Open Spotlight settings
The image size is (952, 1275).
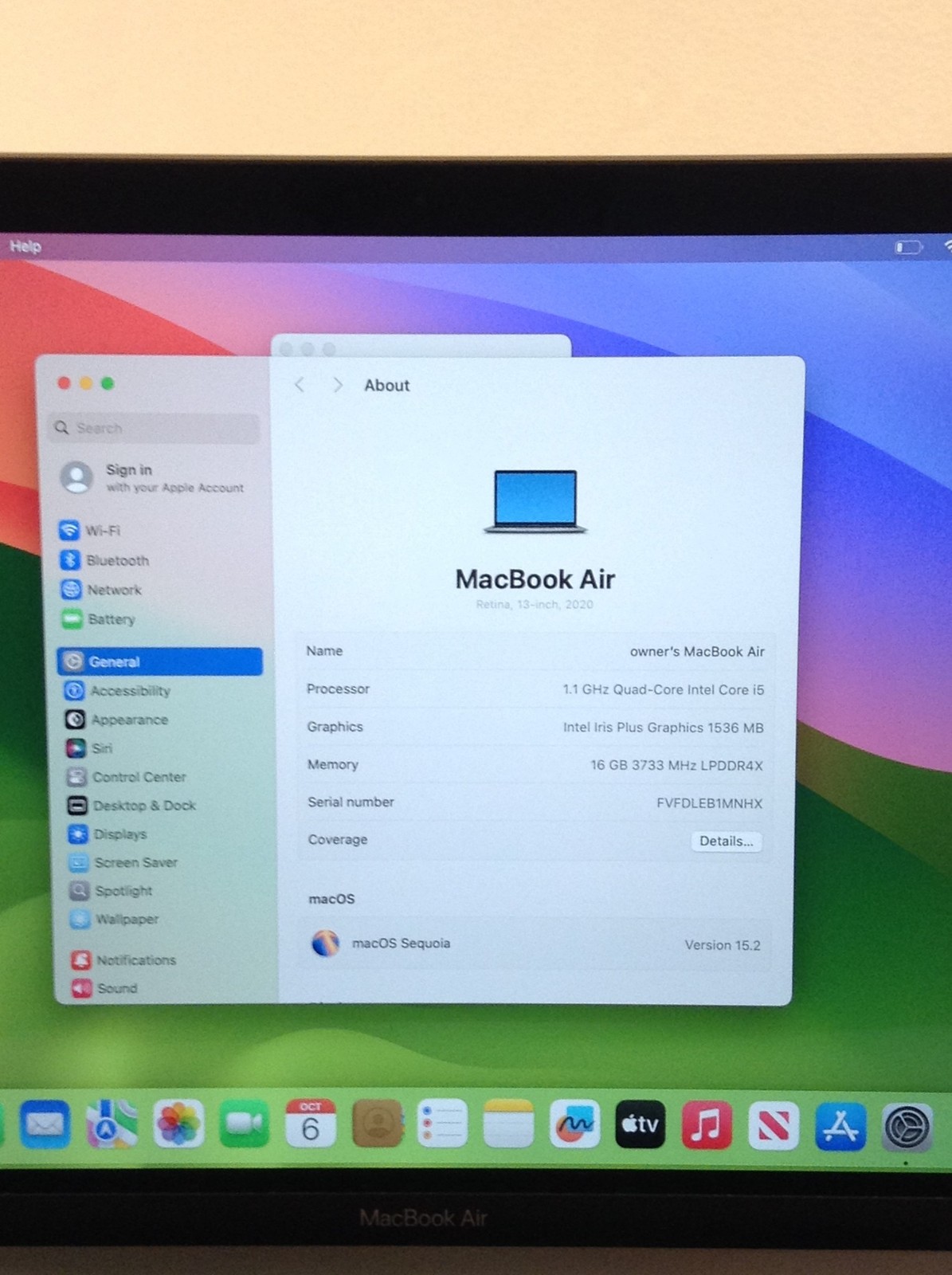(x=111, y=891)
